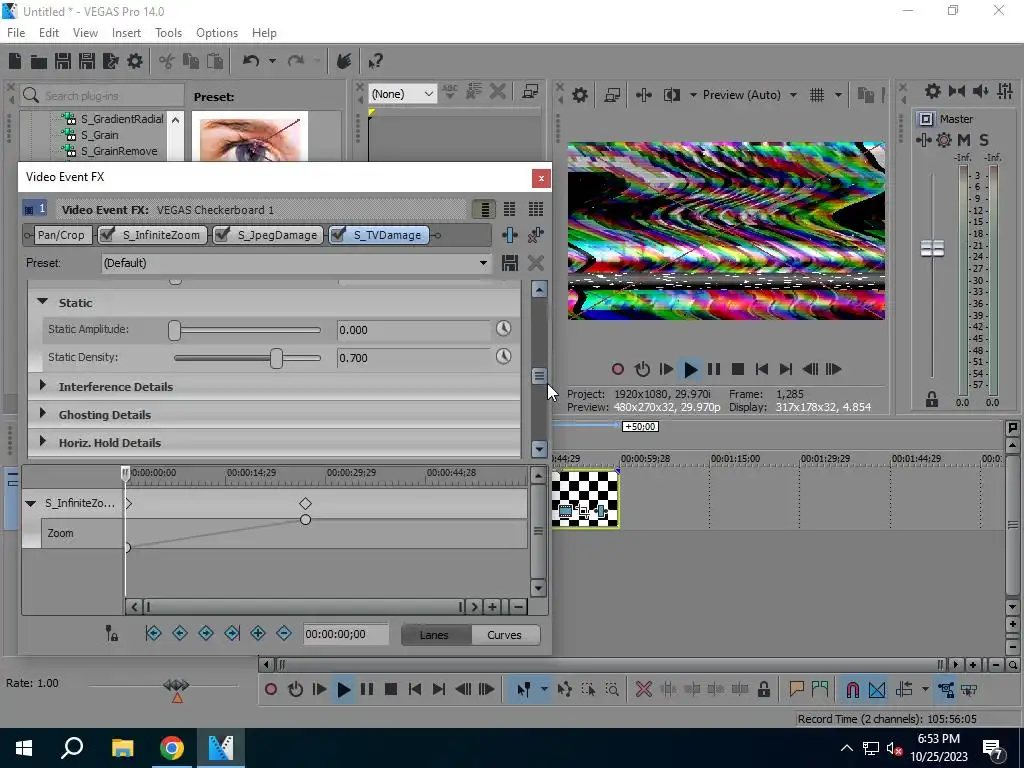Click checkerboard event thumbnail on timeline
Image resolution: width=1024 pixels, height=768 pixels.
tap(584, 500)
